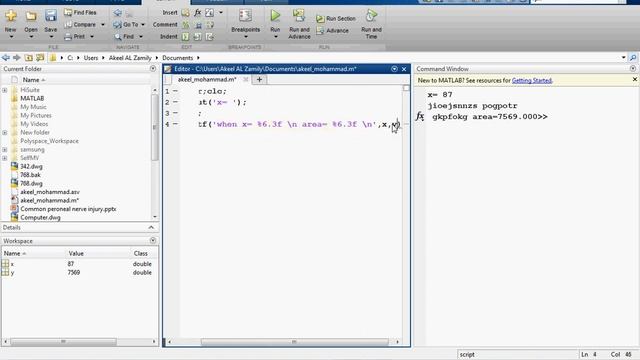Click the Run and Advance icon

[x=299, y=16]
